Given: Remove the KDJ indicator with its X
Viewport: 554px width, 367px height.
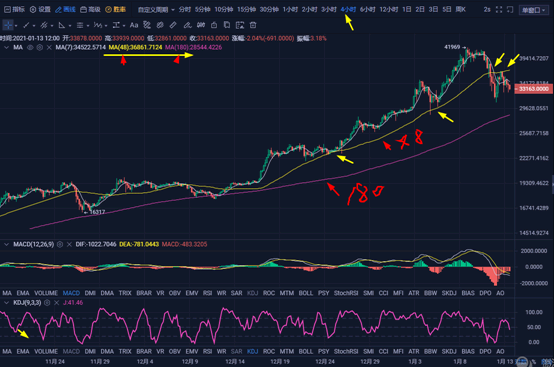Looking at the screenshot, I should coord(57,303).
